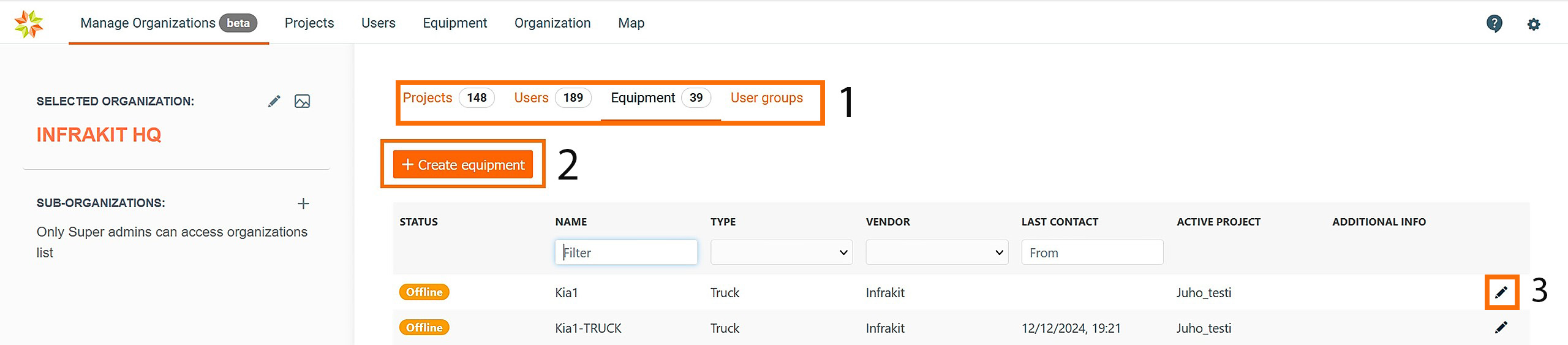1568x345 pixels.
Task: Open Equipment in top navigation
Action: [454, 23]
